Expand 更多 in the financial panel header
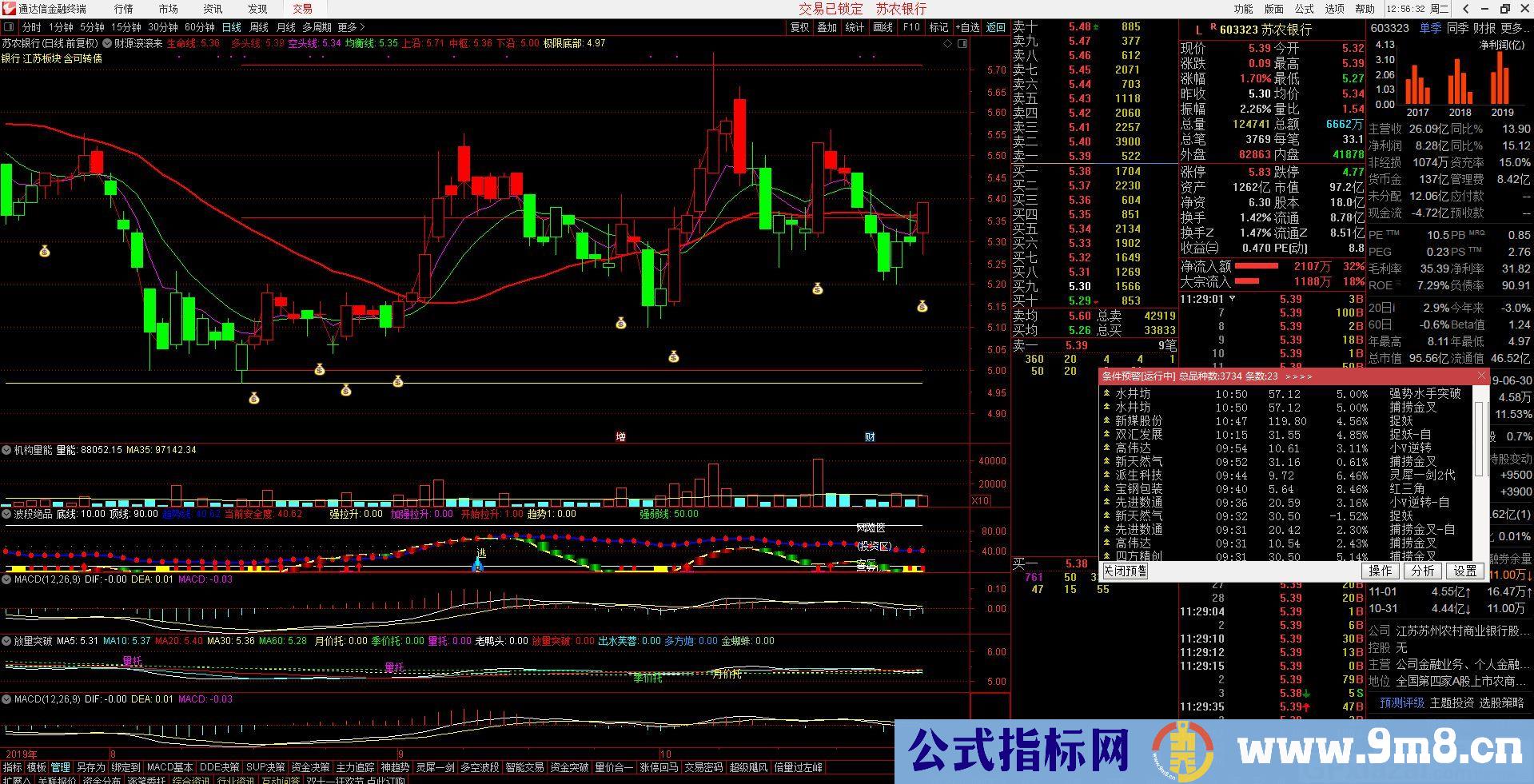The height and width of the screenshot is (784, 1534). [x=1516, y=28]
